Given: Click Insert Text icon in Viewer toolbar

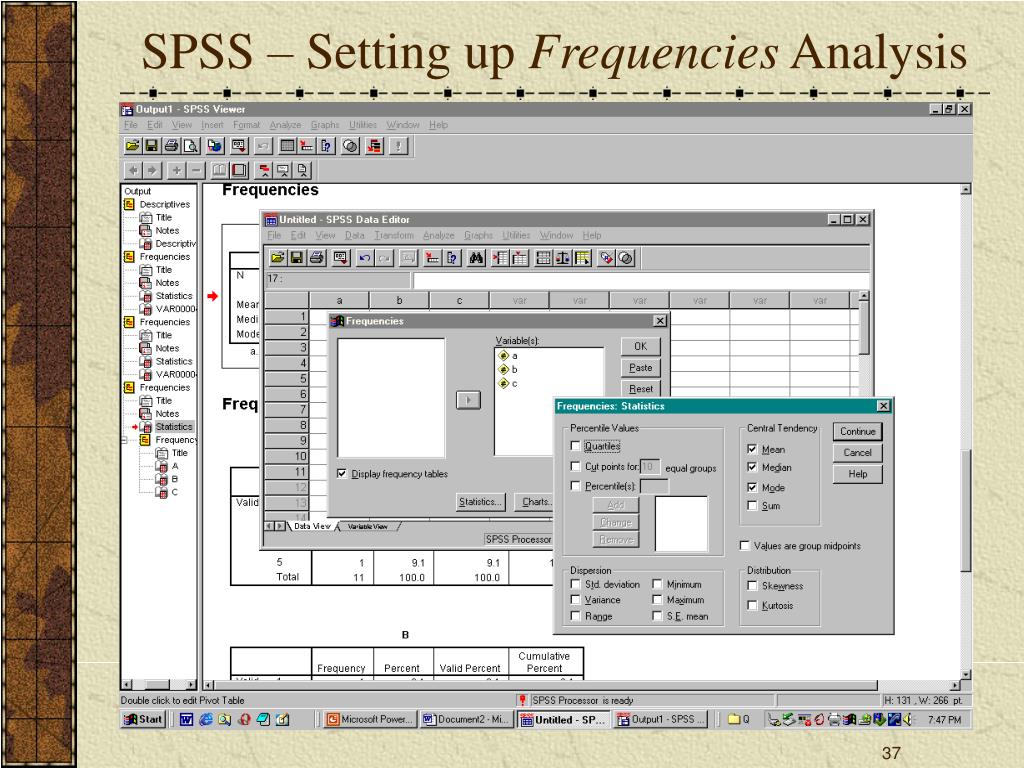Looking at the screenshot, I should pos(303,170).
